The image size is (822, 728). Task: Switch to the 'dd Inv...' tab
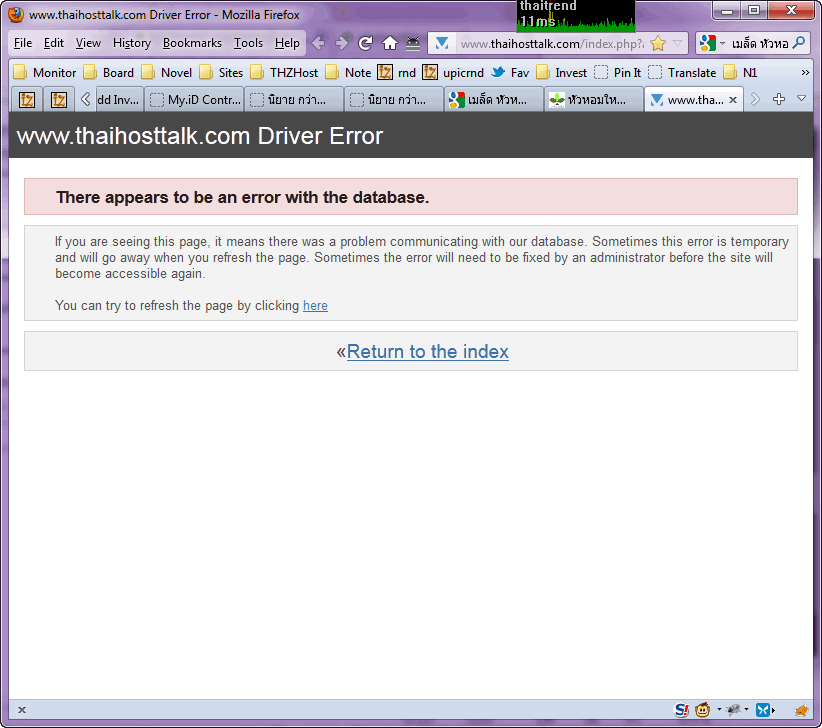(x=120, y=100)
